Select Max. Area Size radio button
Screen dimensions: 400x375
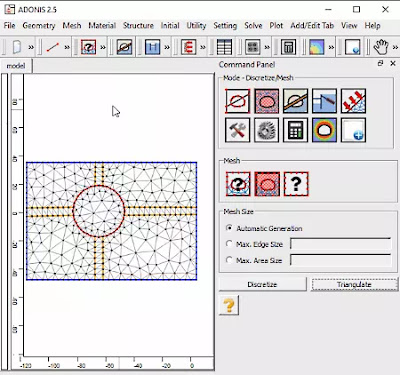tap(229, 260)
